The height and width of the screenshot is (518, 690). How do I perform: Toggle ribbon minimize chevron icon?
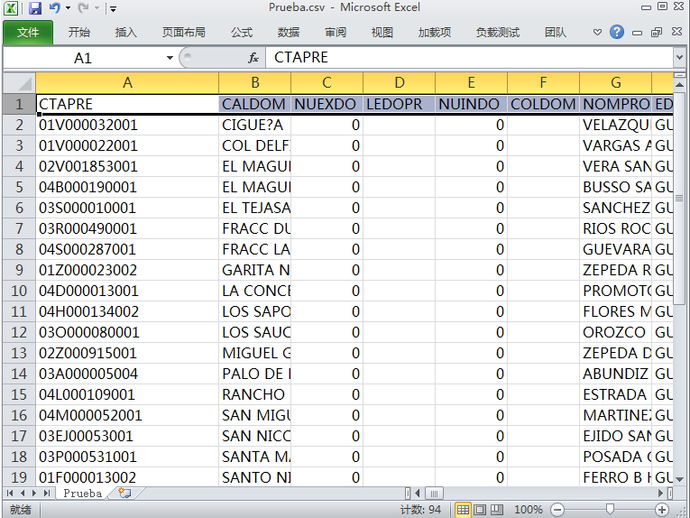point(597,32)
